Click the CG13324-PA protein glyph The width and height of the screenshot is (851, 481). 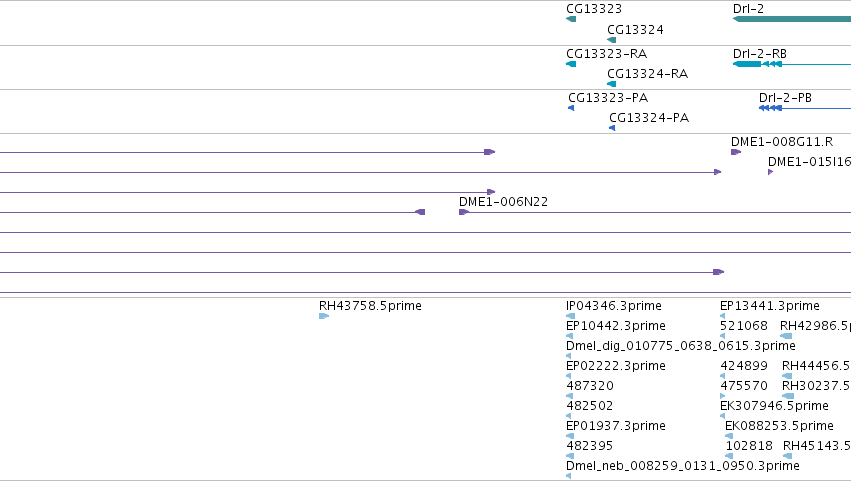tap(612, 128)
